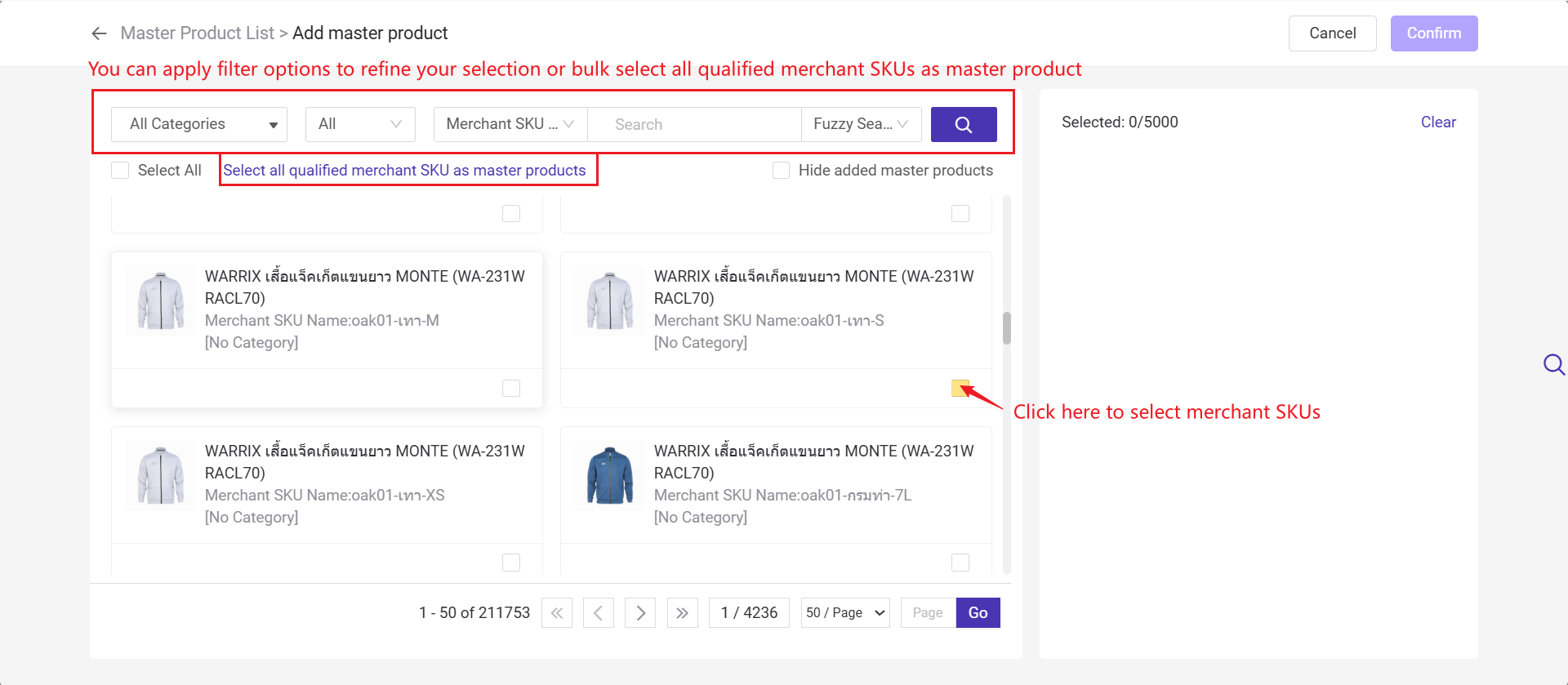Click Merchant SKU Name:oak01-เทา-S text
Image resolution: width=1568 pixels, height=685 pixels.
pyautogui.click(x=768, y=321)
